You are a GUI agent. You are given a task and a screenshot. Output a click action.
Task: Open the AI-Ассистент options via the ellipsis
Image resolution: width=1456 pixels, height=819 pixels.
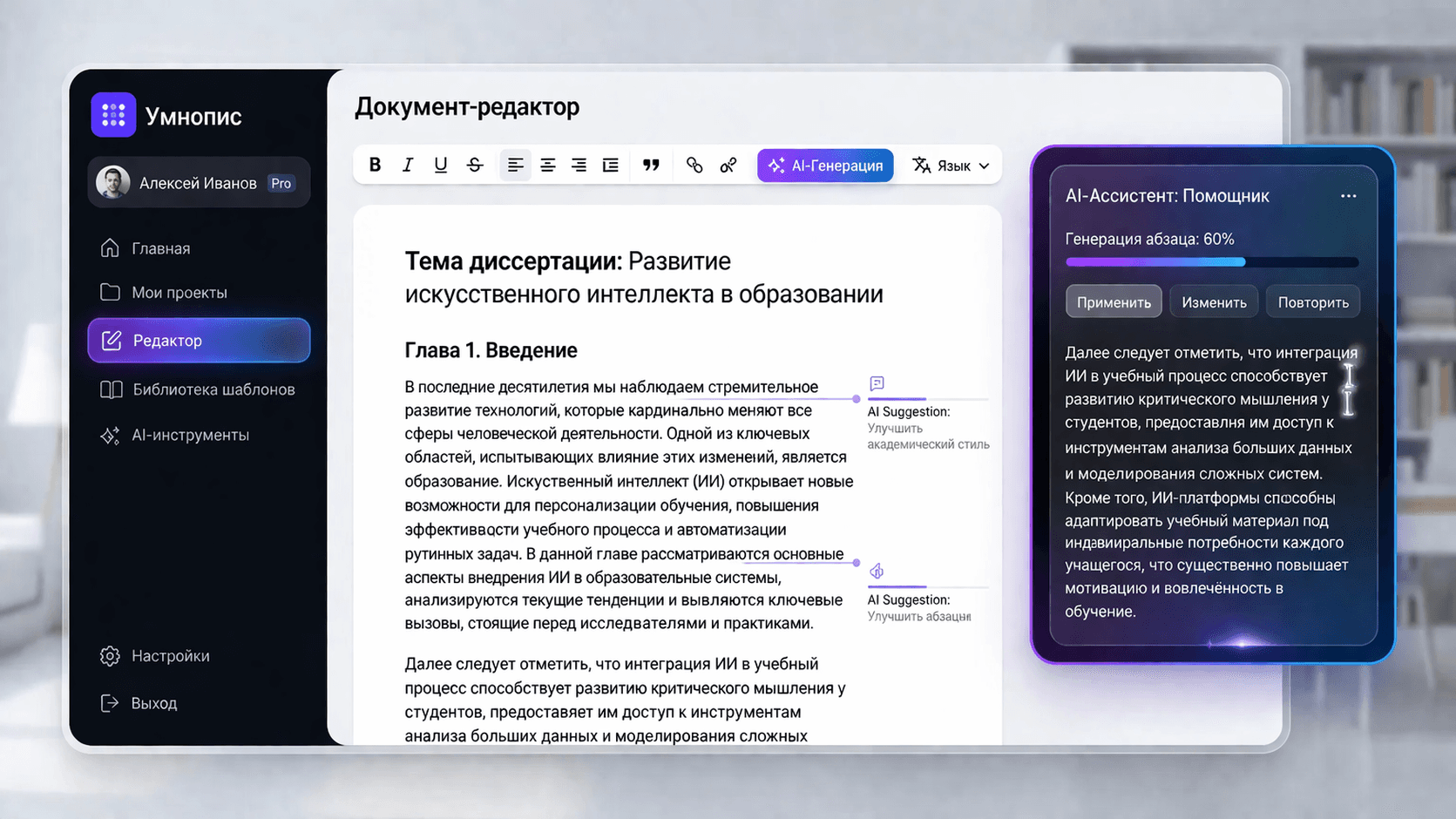[1348, 196]
